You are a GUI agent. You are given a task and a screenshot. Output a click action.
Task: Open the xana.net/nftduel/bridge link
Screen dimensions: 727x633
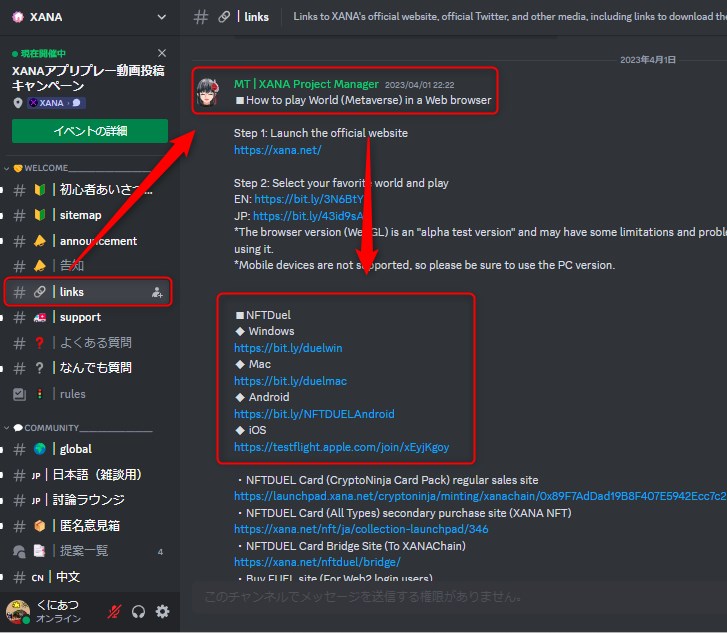pyautogui.click(x=317, y=562)
